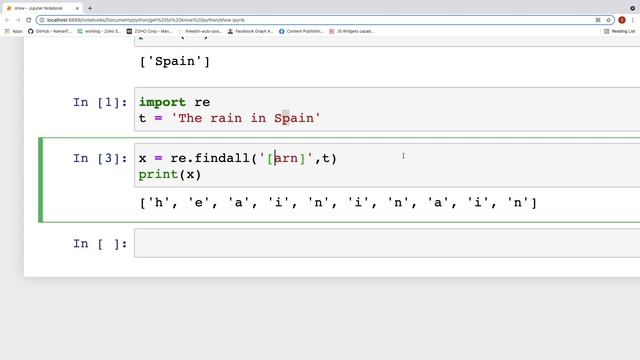Image resolution: width=640 pixels, height=360 pixels.
Task: Click the ['Spain'] output text
Action: [x=175, y=62]
